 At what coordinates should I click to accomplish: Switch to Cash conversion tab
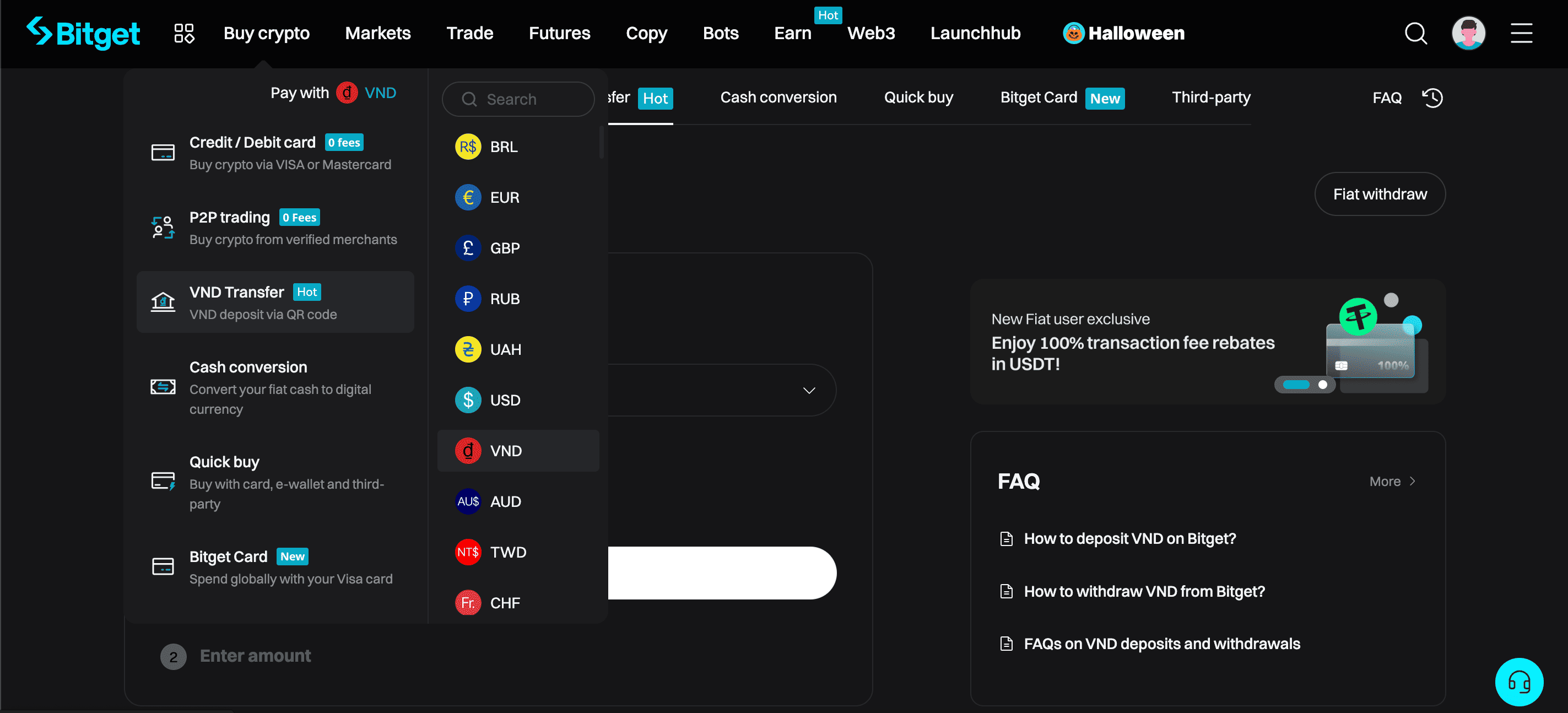(x=779, y=97)
